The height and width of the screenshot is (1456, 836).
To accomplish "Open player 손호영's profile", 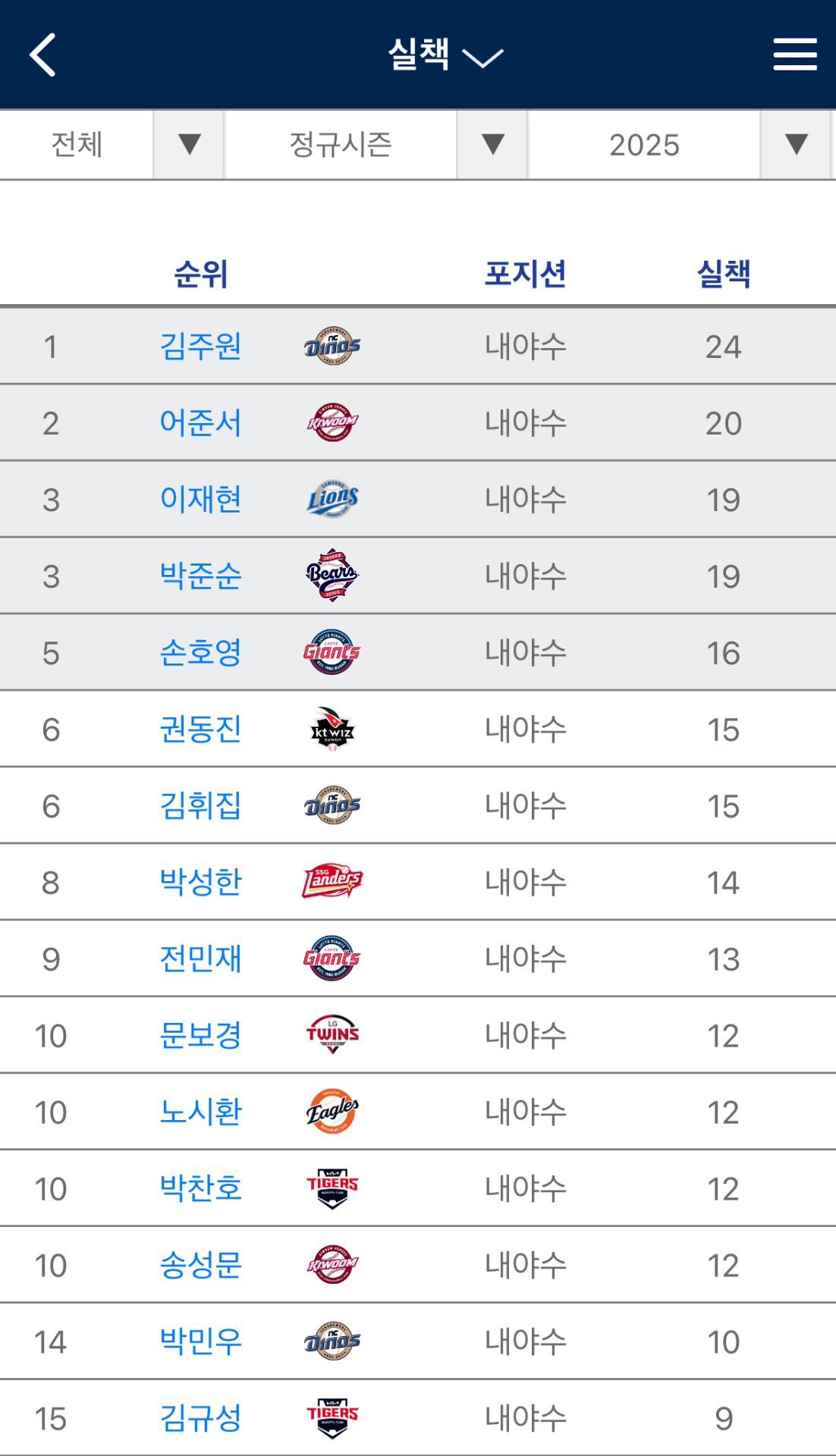I will 201,653.
